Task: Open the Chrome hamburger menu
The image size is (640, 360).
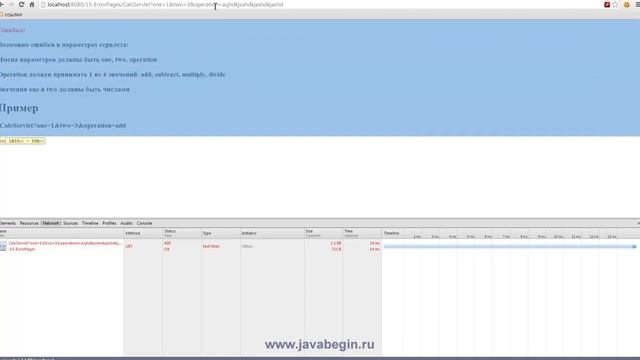Action: [x=638, y=4]
